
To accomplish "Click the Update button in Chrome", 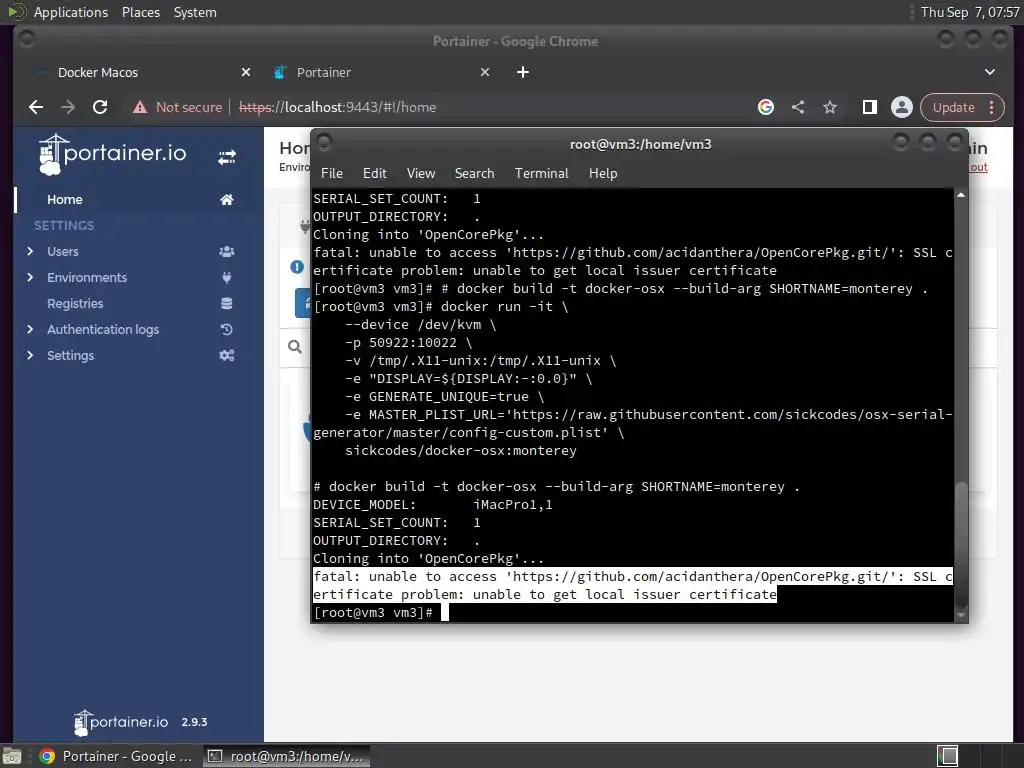I will (953, 107).
